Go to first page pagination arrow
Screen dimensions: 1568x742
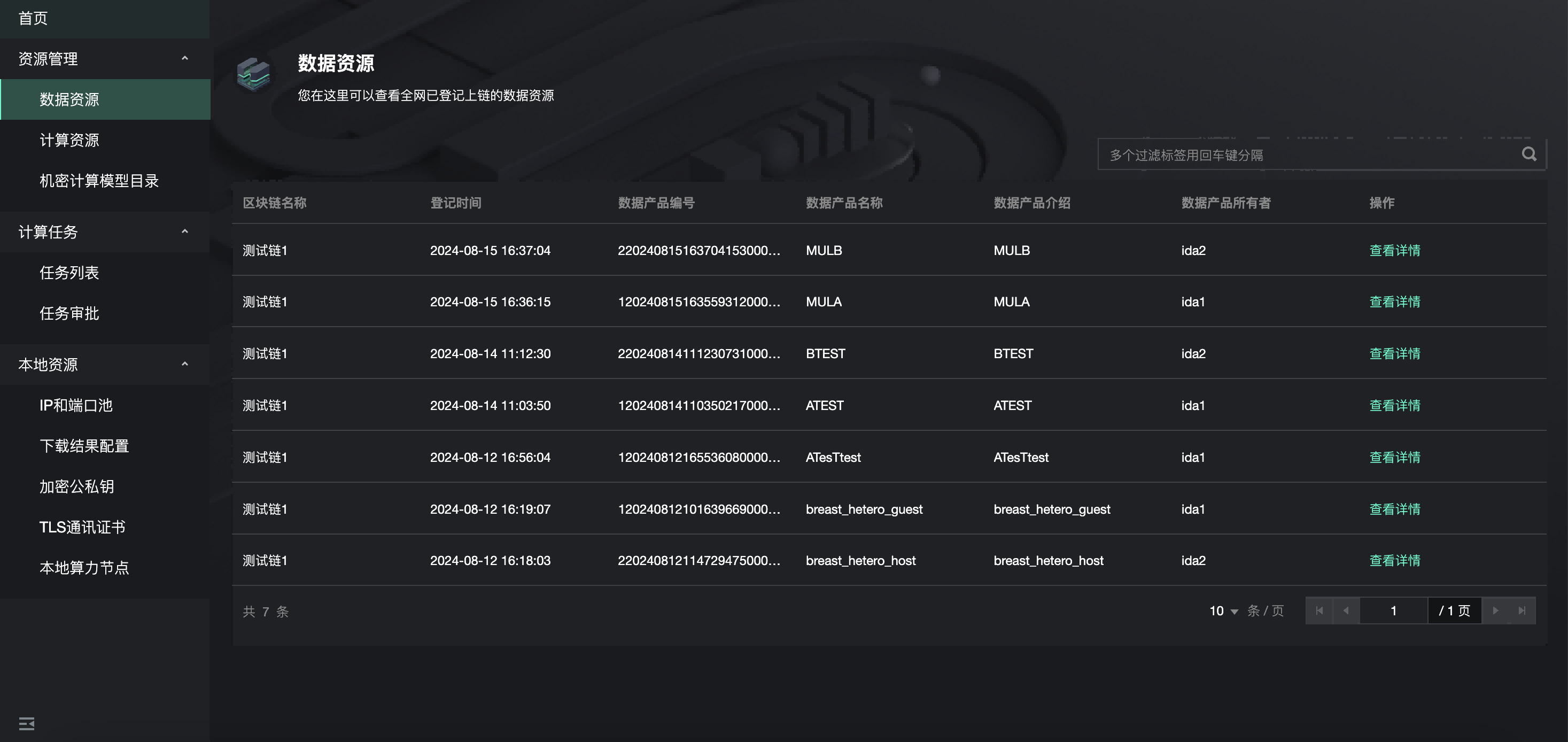pyautogui.click(x=1319, y=610)
